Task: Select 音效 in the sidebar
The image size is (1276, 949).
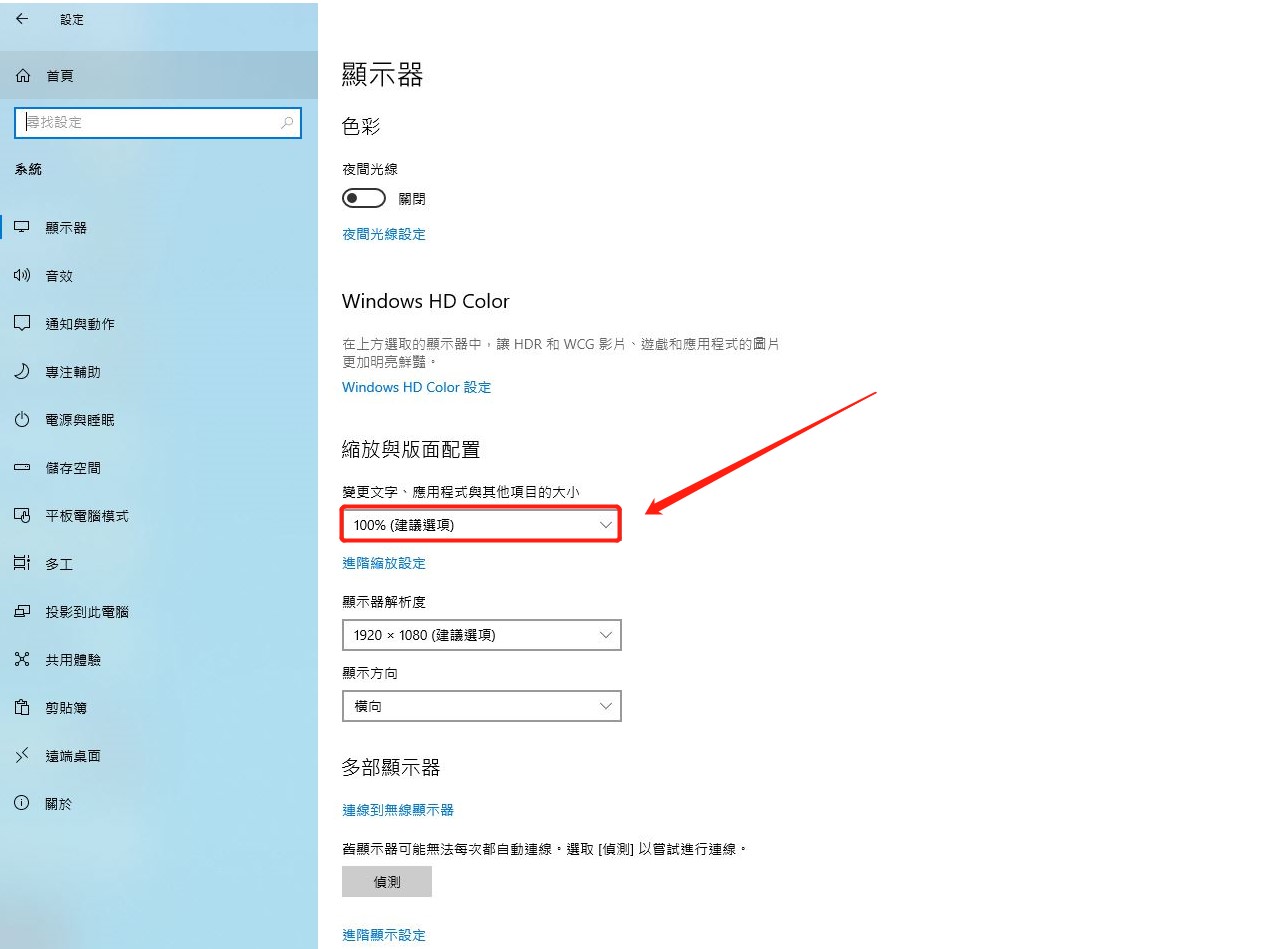Action: click(159, 276)
